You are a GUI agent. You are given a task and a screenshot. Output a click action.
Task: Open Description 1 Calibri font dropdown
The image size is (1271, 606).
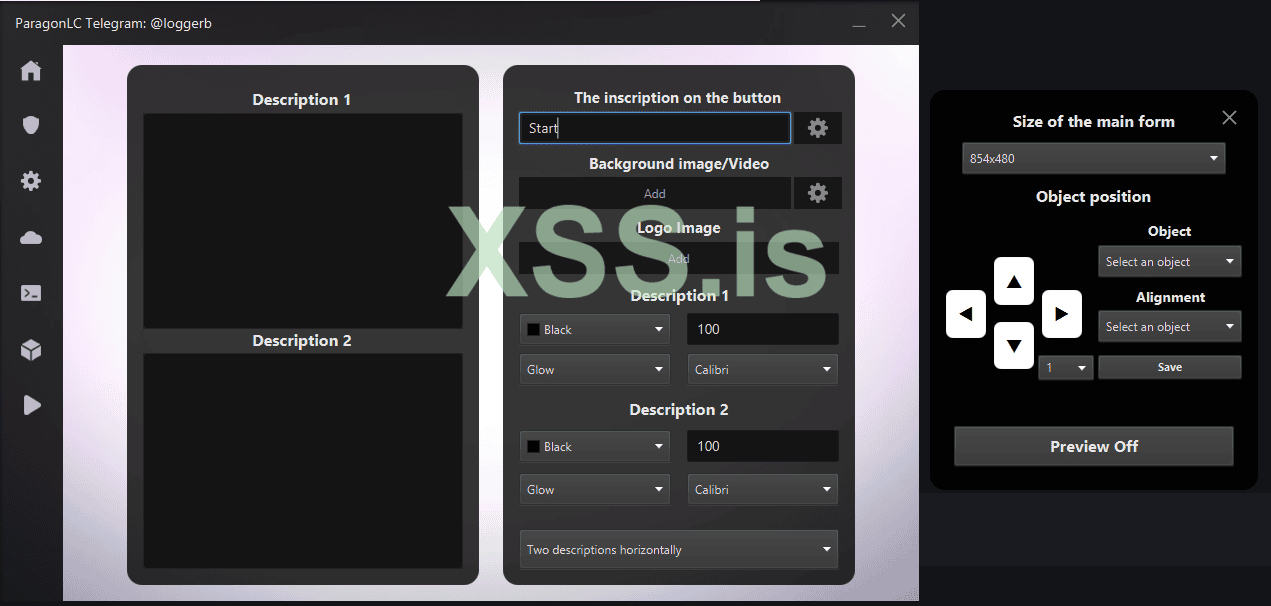(763, 369)
